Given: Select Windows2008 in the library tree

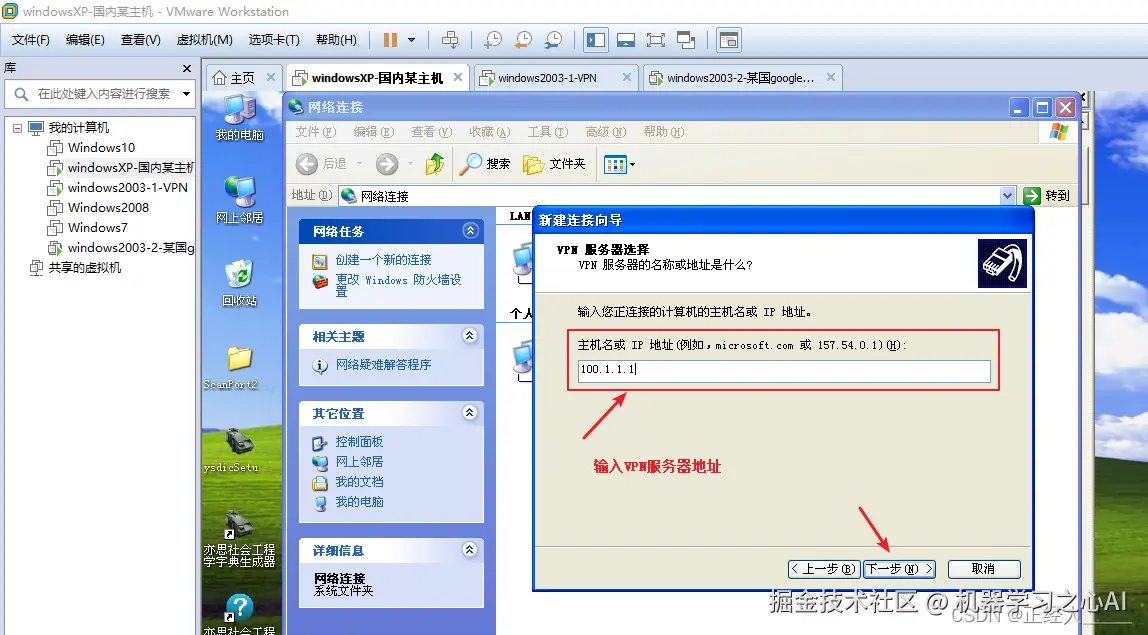Looking at the screenshot, I should (x=108, y=207).
